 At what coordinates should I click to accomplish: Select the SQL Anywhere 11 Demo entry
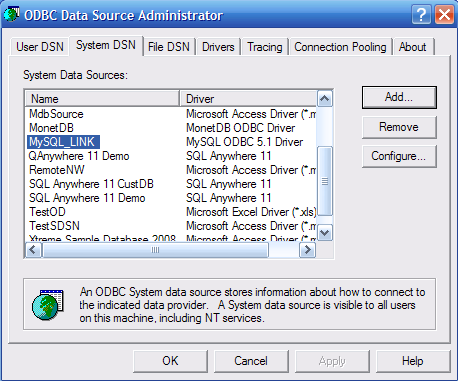pyautogui.click(x=87, y=198)
